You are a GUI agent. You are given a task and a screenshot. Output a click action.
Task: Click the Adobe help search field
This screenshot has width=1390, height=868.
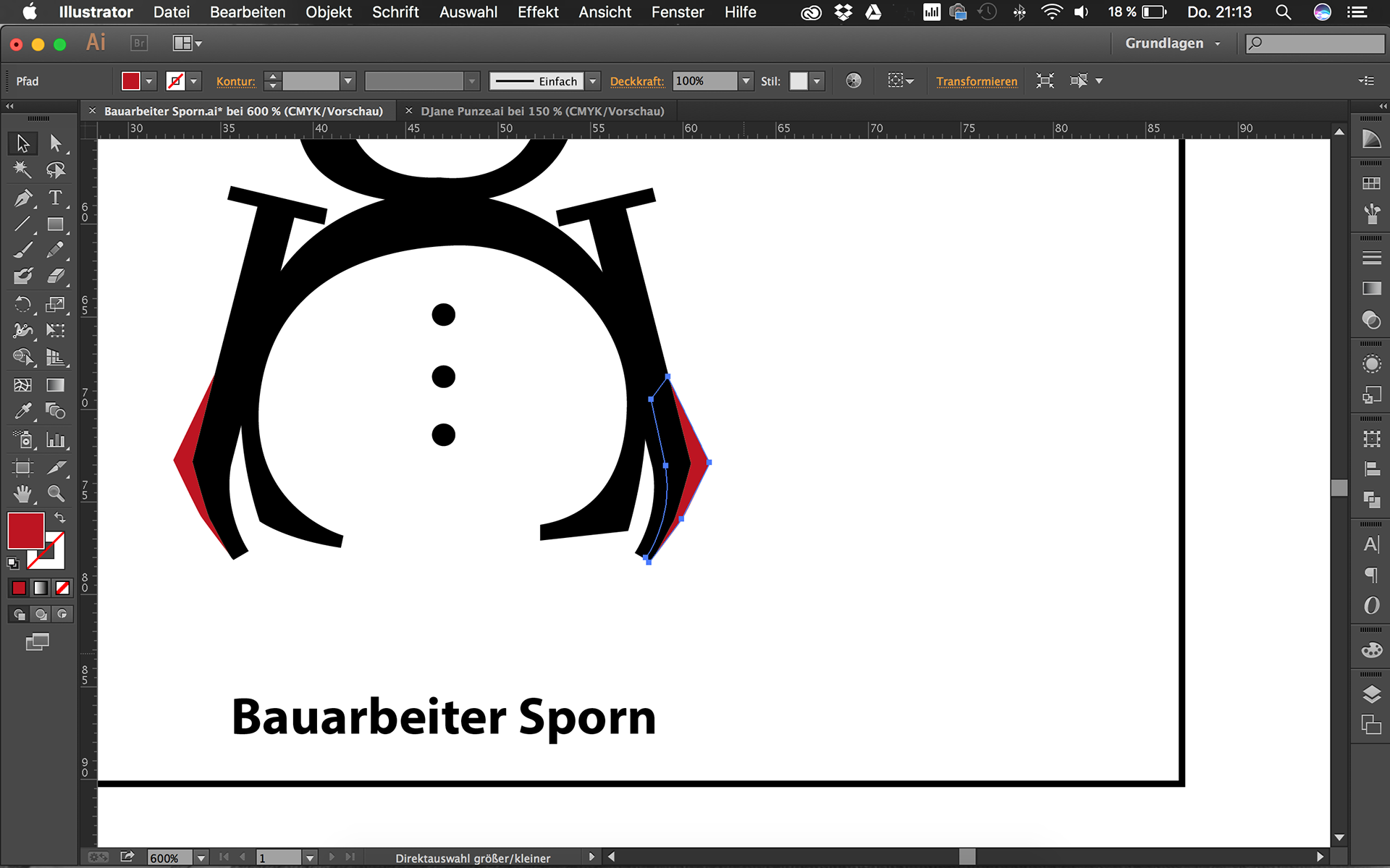coord(1315,43)
